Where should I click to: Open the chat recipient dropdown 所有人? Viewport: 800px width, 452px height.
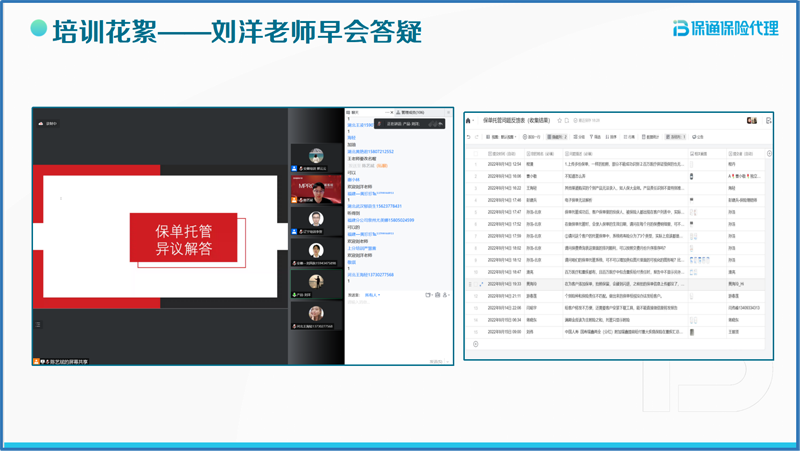coord(372,295)
